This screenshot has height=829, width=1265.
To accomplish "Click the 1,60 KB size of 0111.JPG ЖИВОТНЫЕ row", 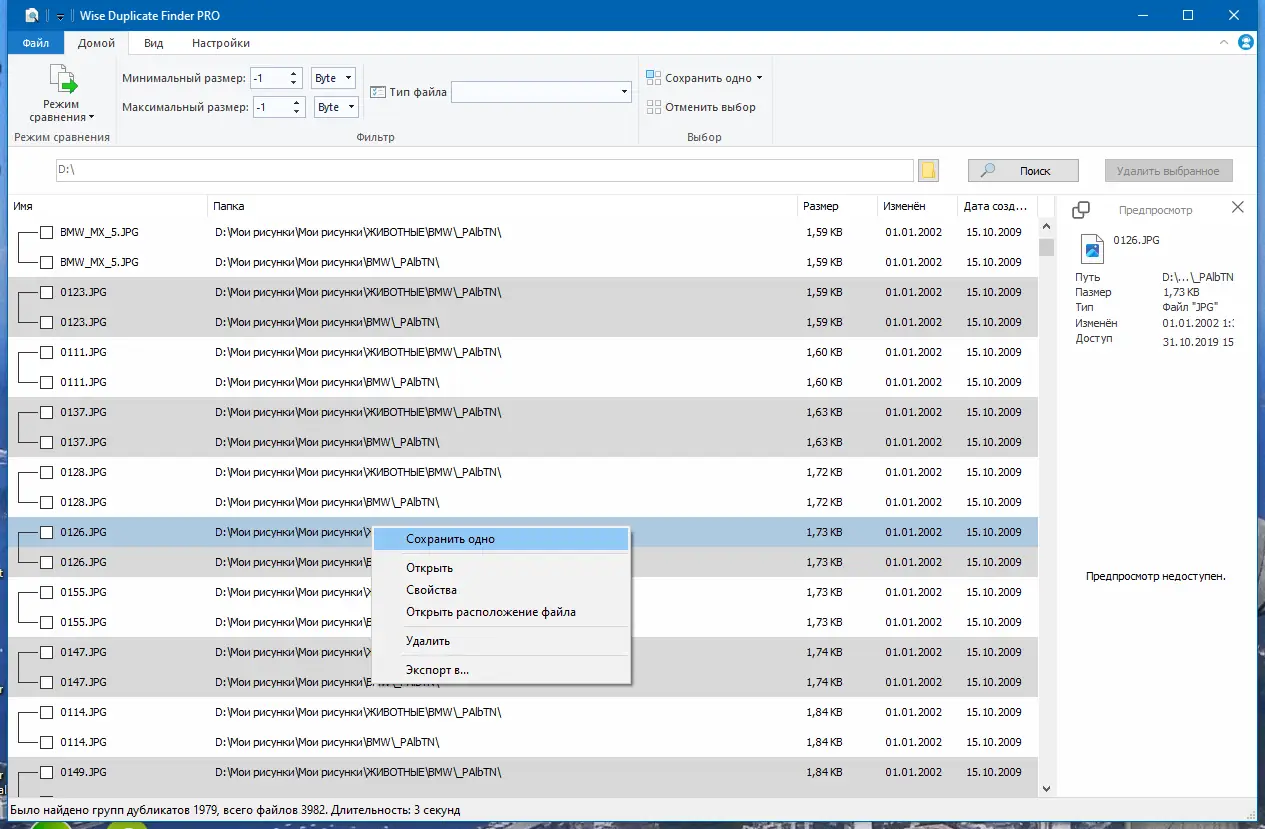I will [x=823, y=352].
